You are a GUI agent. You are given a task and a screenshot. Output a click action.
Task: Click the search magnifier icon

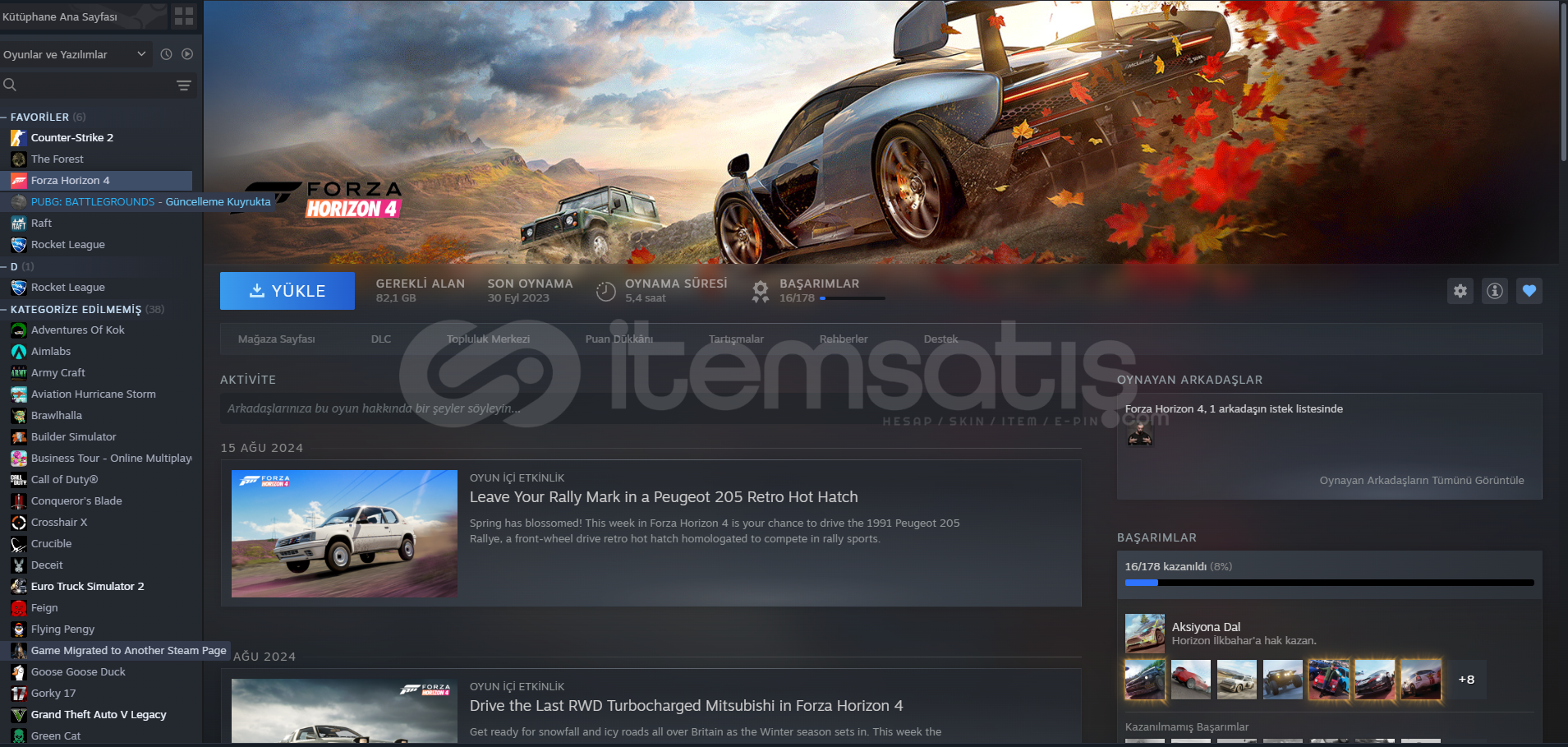[10, 85]
